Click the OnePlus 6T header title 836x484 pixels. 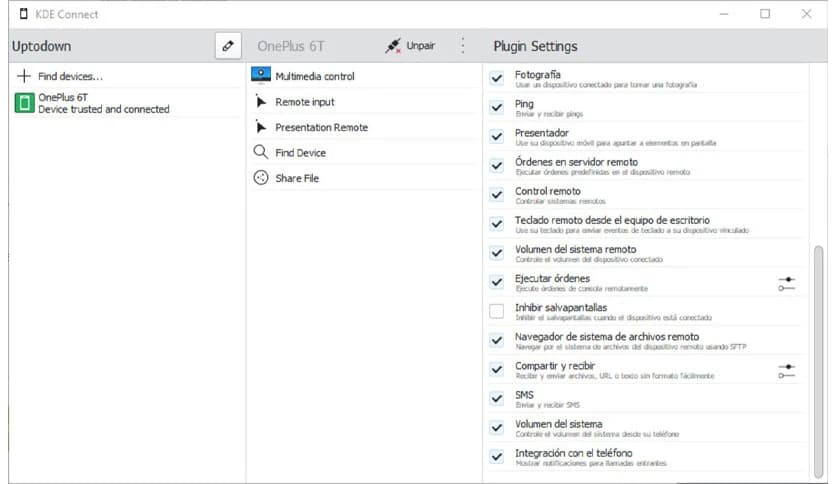(291, 46)
